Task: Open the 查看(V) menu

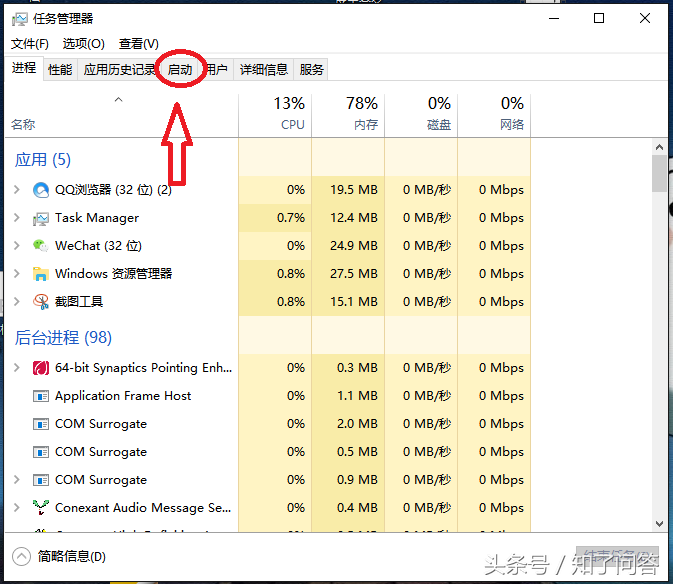Action: pos(139,43)
